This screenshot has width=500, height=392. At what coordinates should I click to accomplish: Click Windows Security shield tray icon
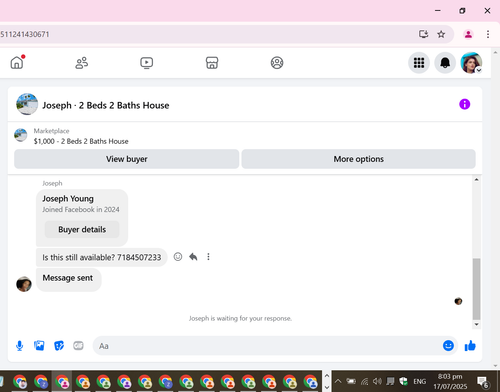[x=403, y=381]
